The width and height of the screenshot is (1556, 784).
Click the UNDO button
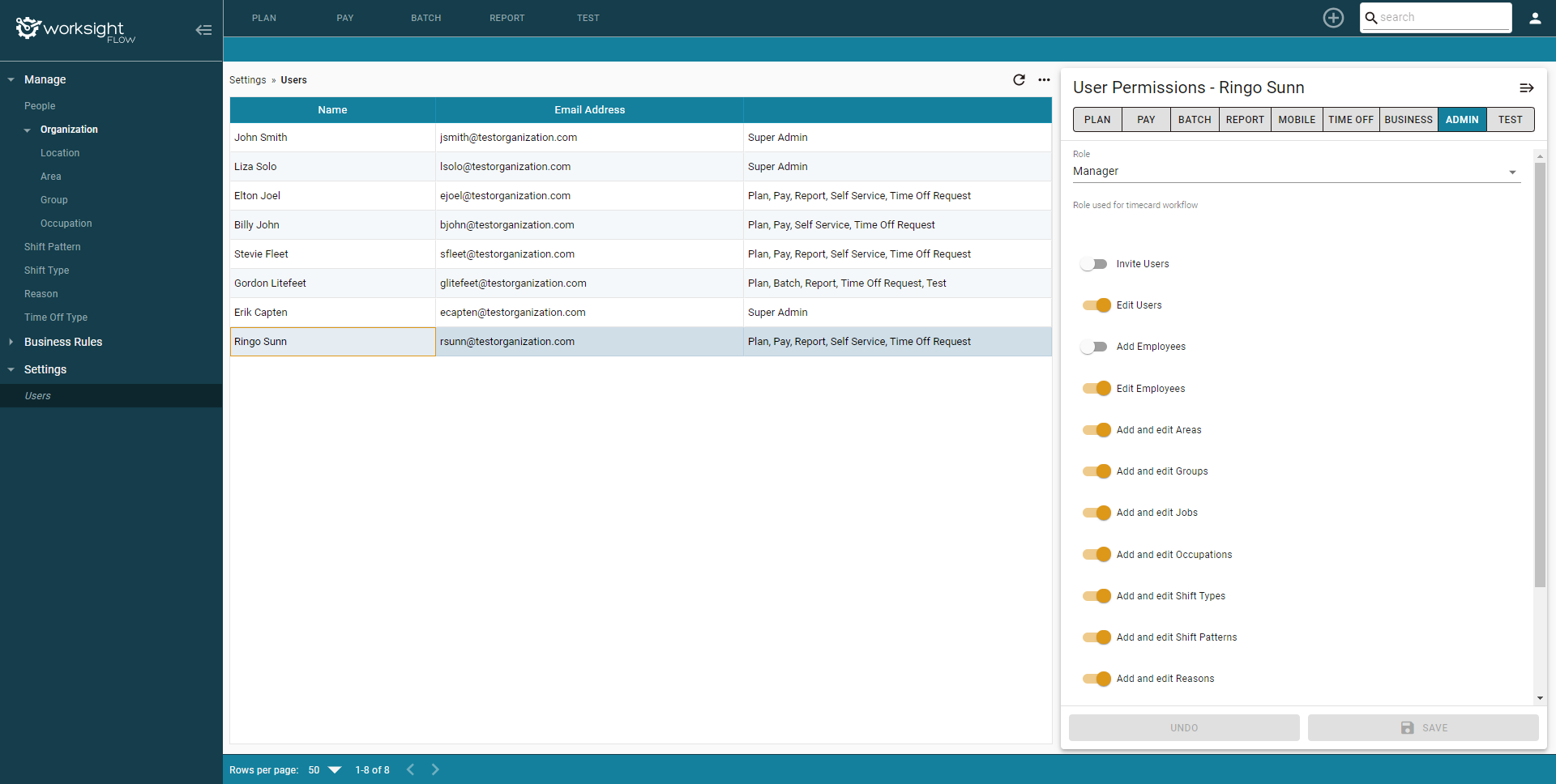(1183, 727)
